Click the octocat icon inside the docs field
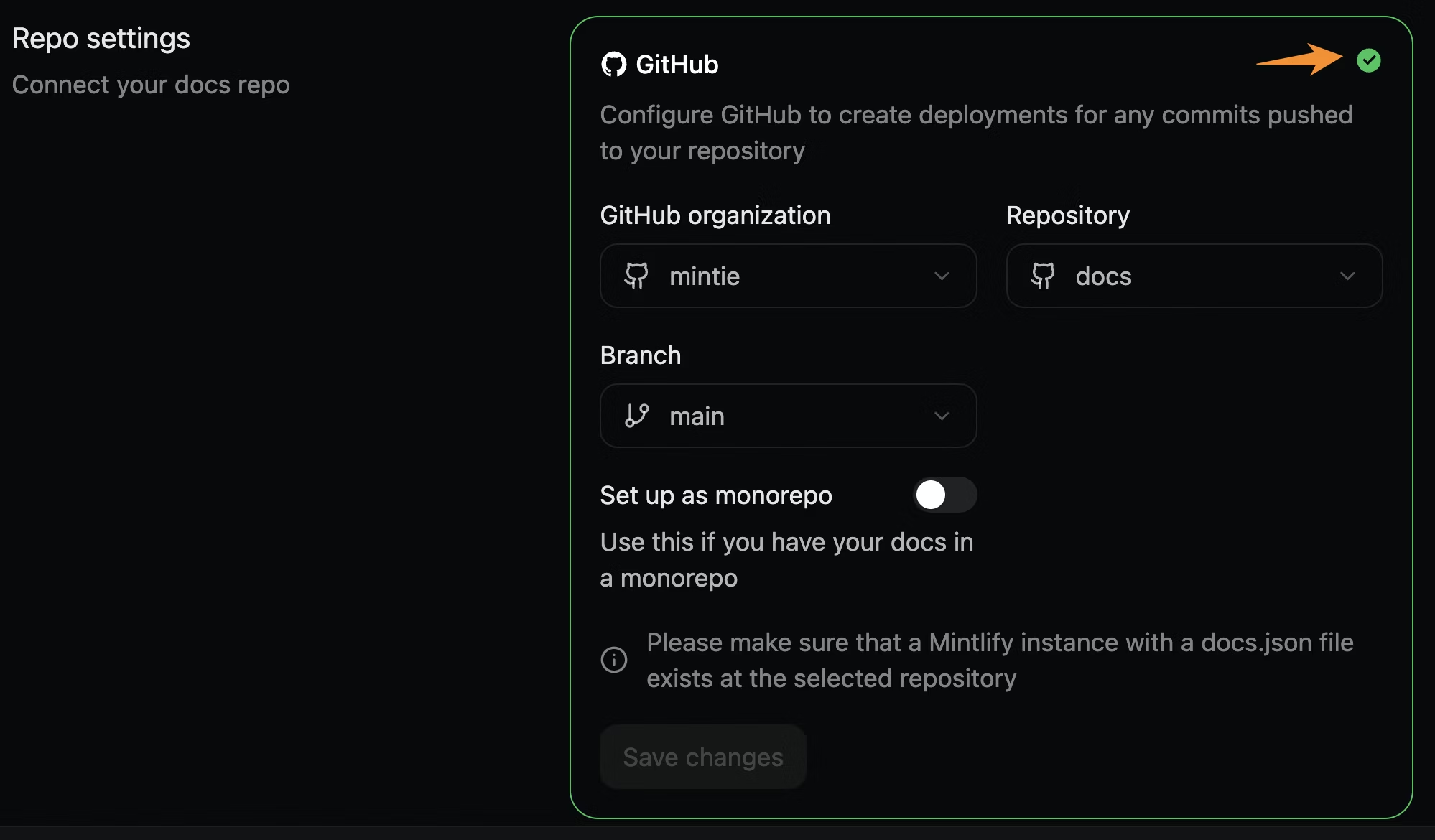The height and width of the screenshot is (840, 1435). click(1045, 276)
